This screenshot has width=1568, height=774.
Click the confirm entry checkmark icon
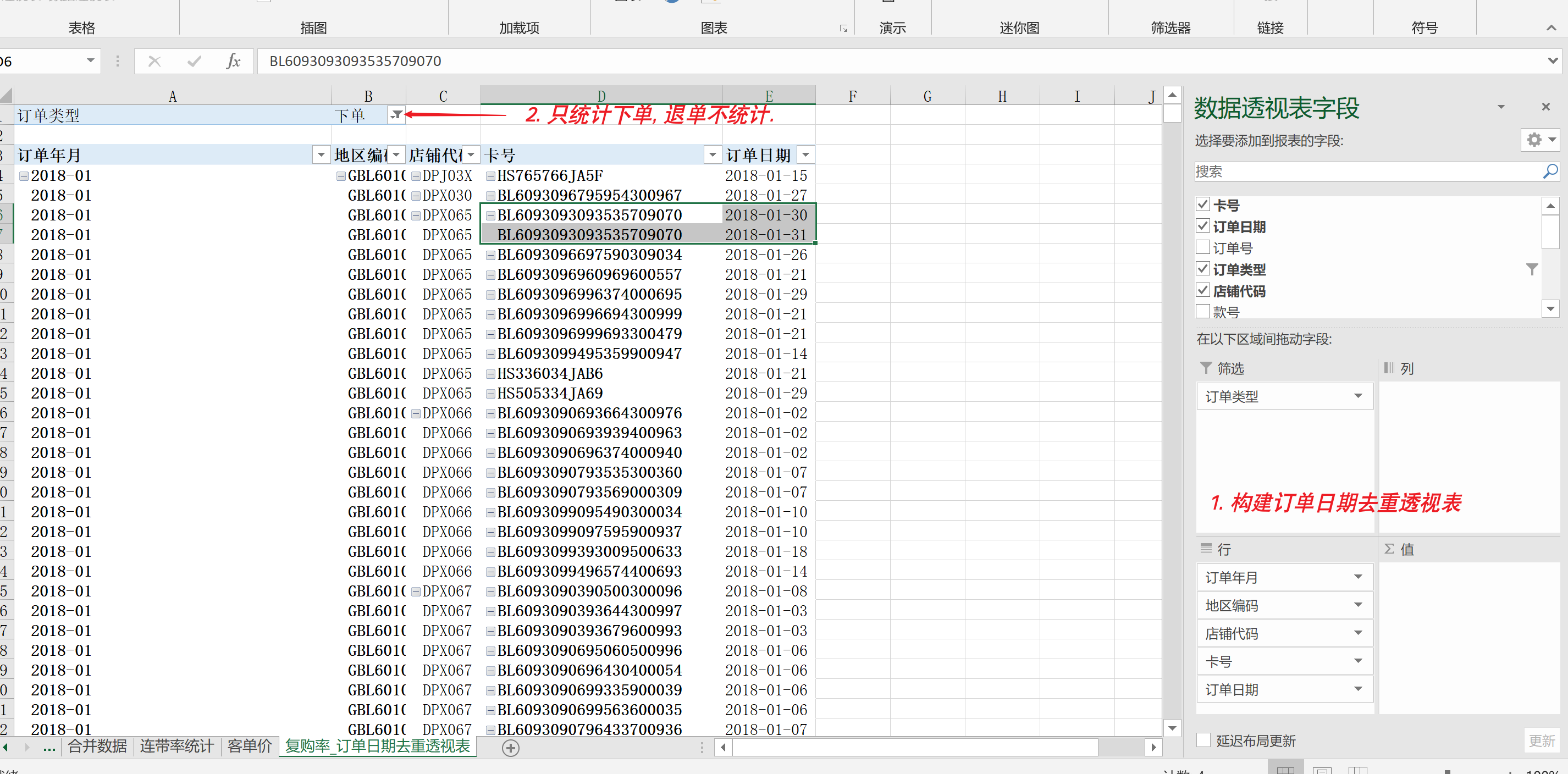tap(194, 62)
